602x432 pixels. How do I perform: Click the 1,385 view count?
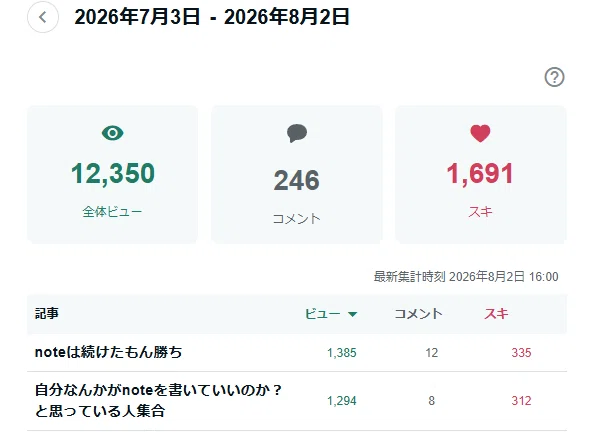click(342, 353)
